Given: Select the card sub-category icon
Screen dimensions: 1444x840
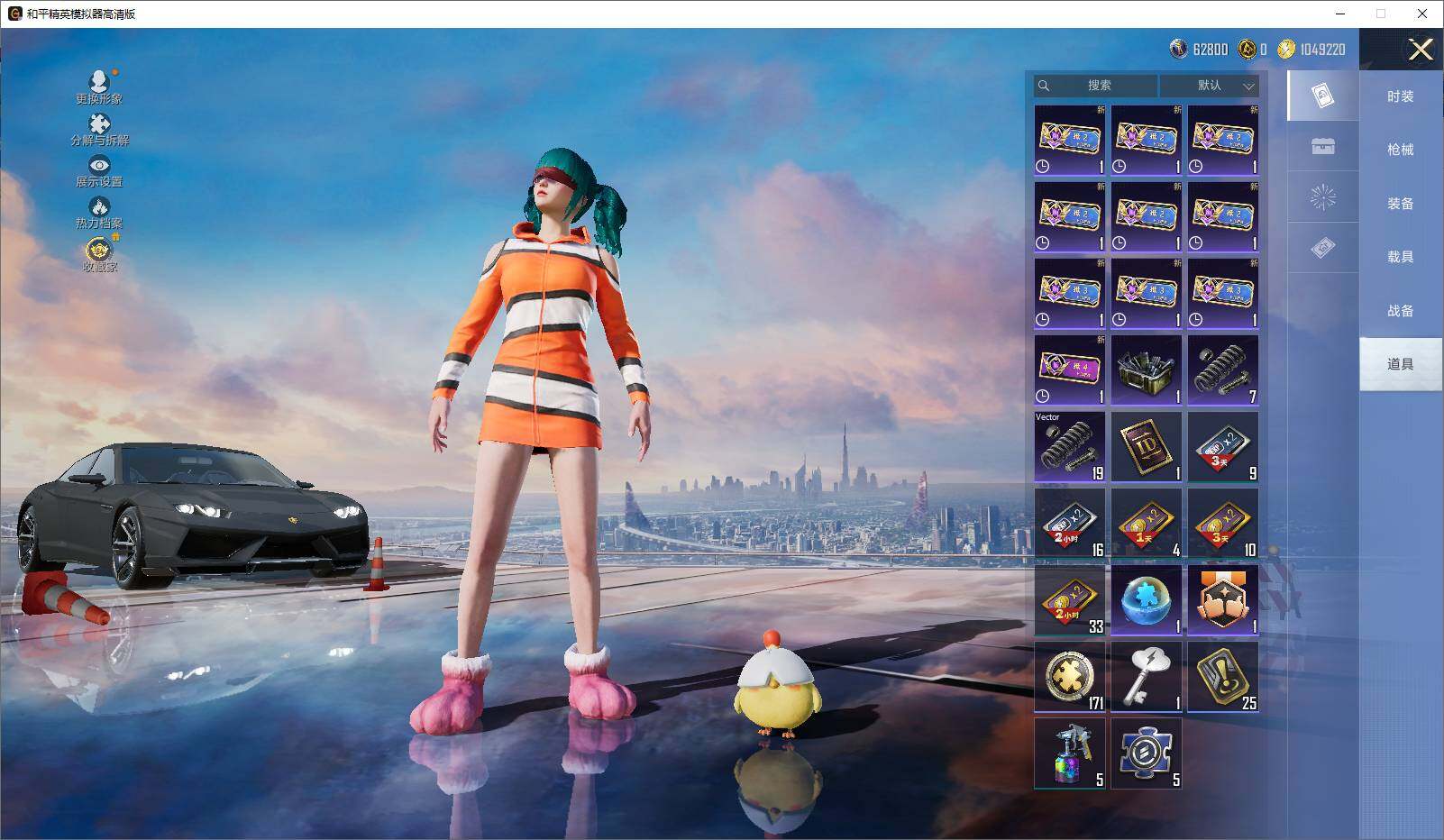Looking at the screenshot, I should click(1322, 96).
